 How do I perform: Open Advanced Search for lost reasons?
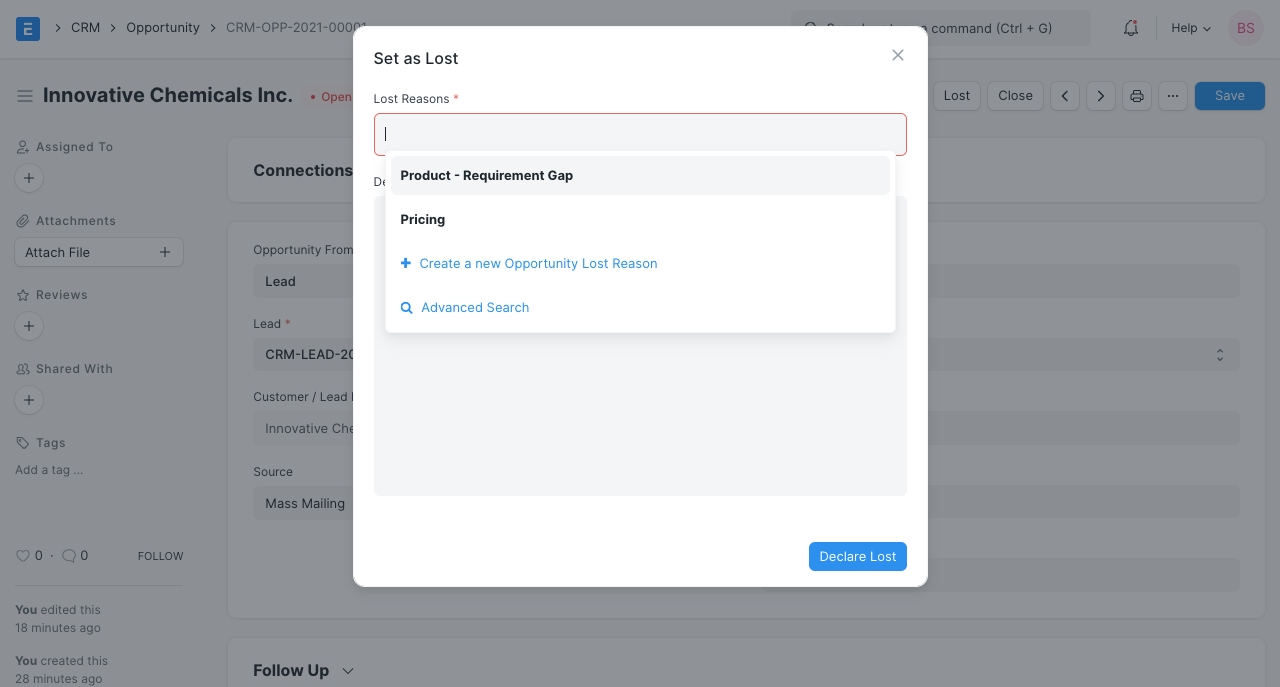(474, 308)
